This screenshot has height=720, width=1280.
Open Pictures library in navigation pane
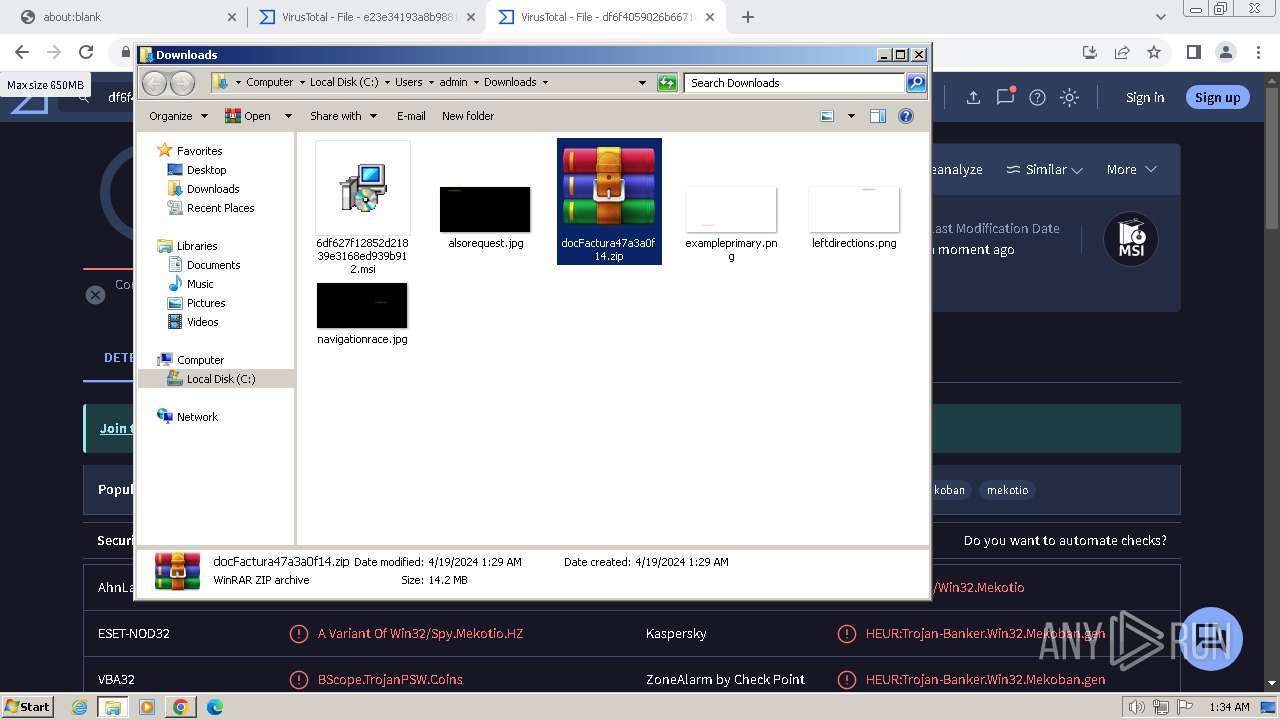click(206, 303)
